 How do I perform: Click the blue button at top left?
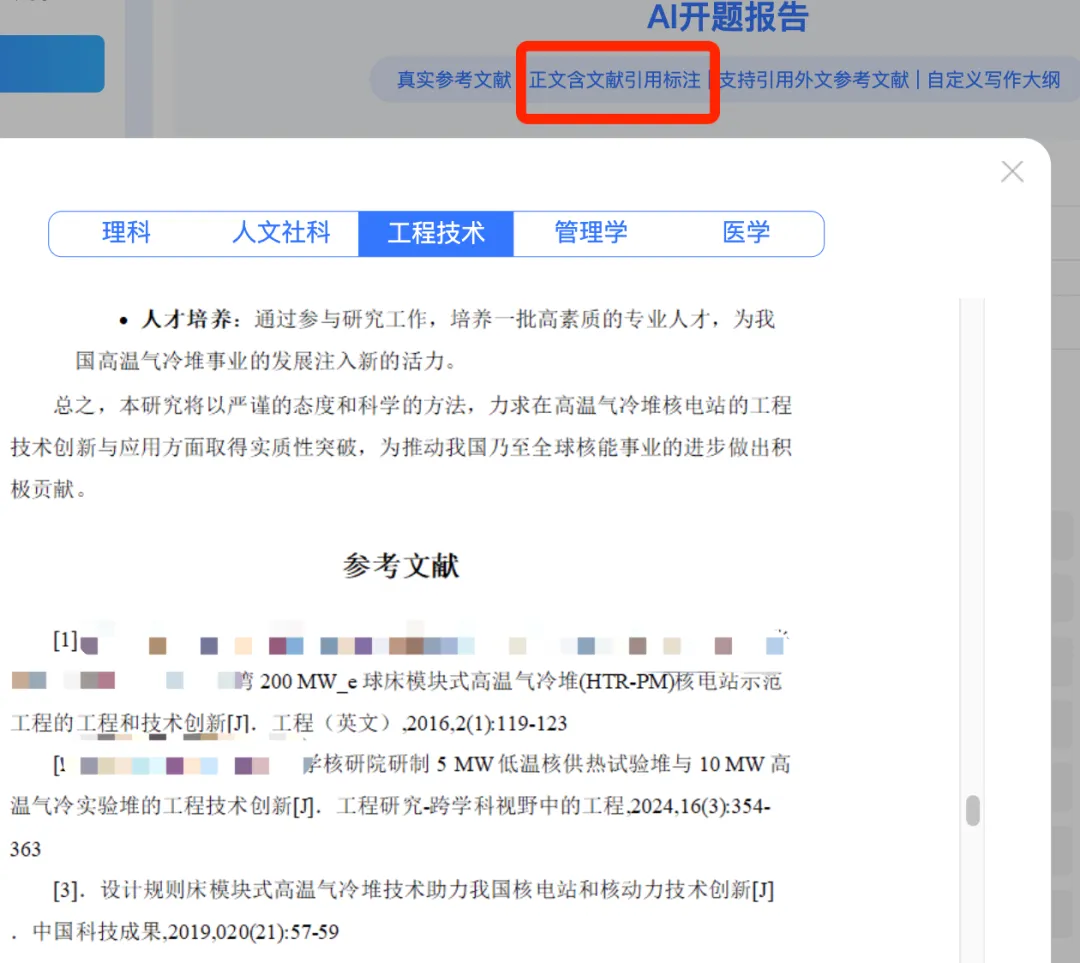click(x=52, y=63)
